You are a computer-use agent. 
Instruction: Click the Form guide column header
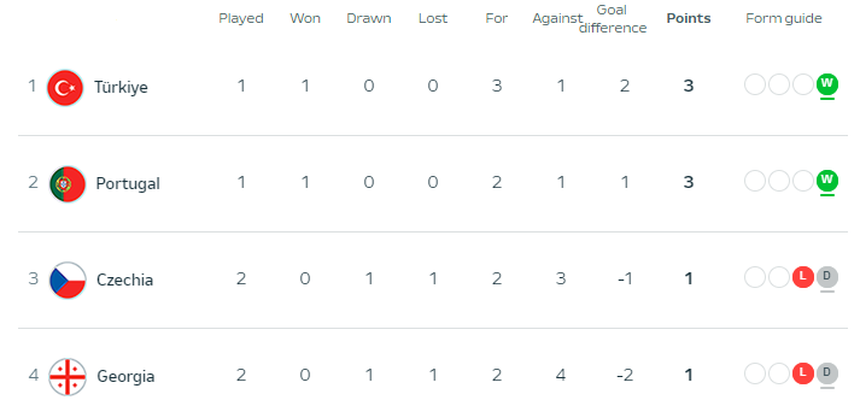click(x=784, y=18)
